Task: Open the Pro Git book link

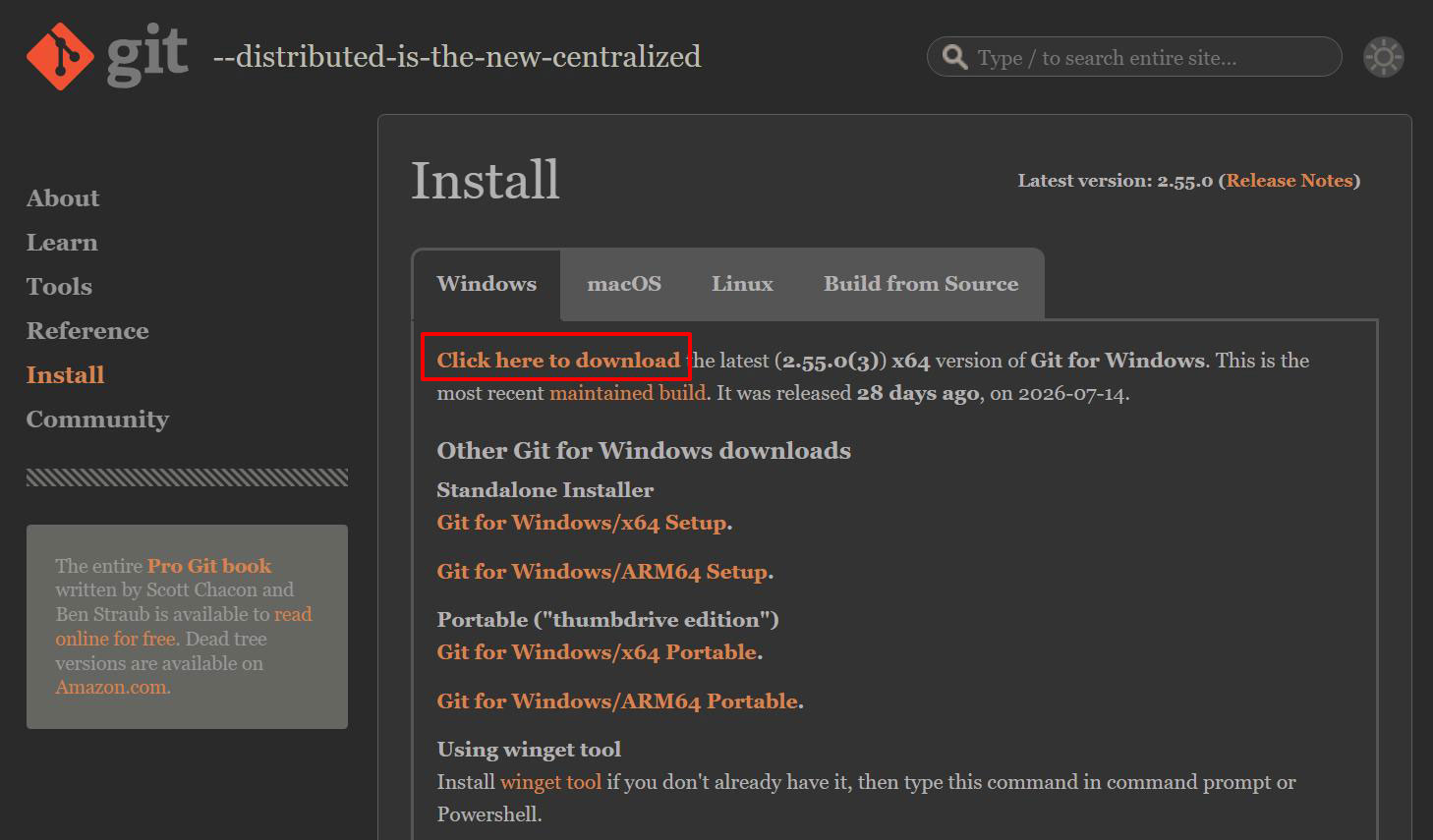Action: pos(209,566)
